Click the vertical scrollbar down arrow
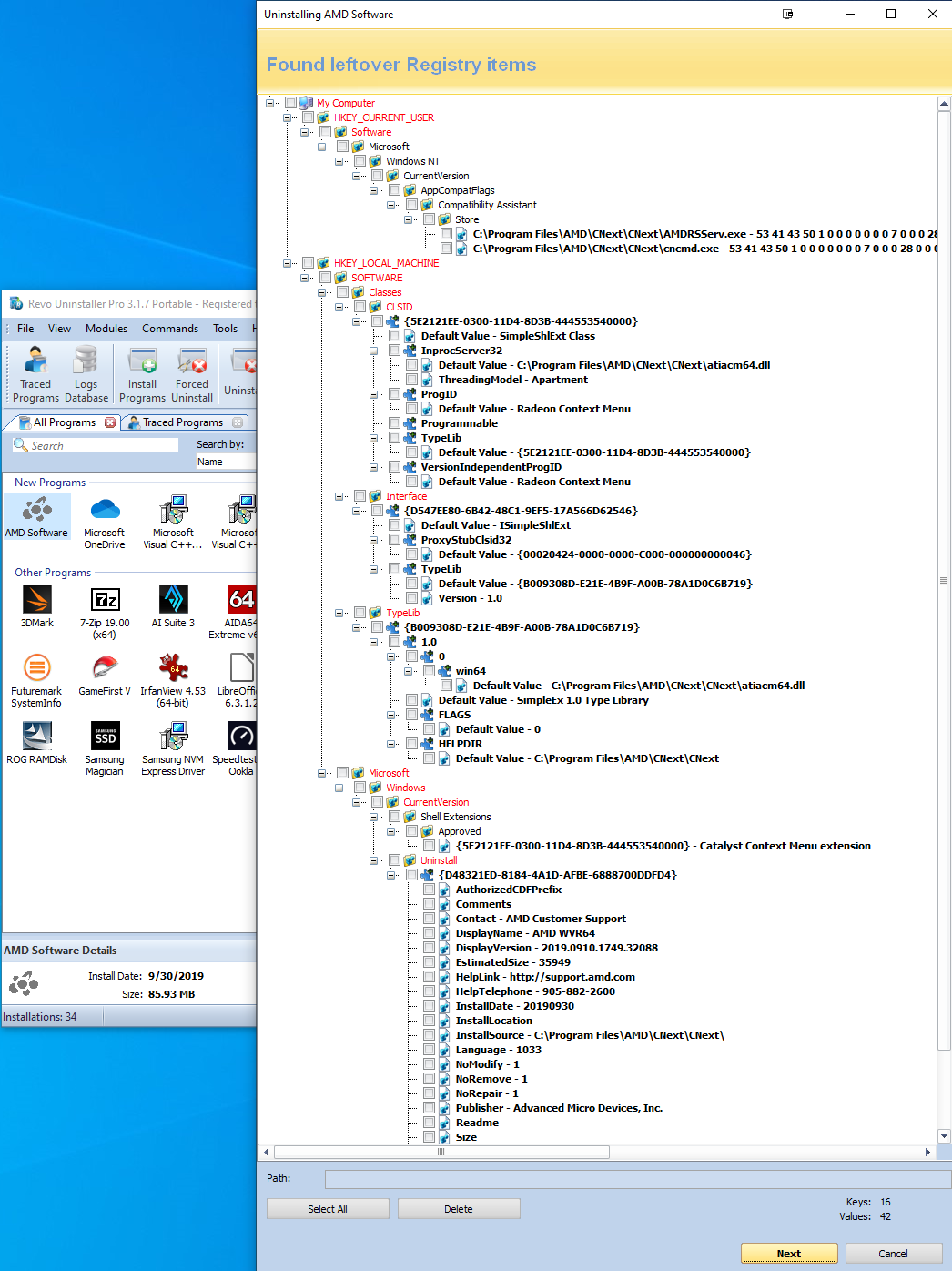Viewport: 952px width, 1271px height. [944, 1135]
